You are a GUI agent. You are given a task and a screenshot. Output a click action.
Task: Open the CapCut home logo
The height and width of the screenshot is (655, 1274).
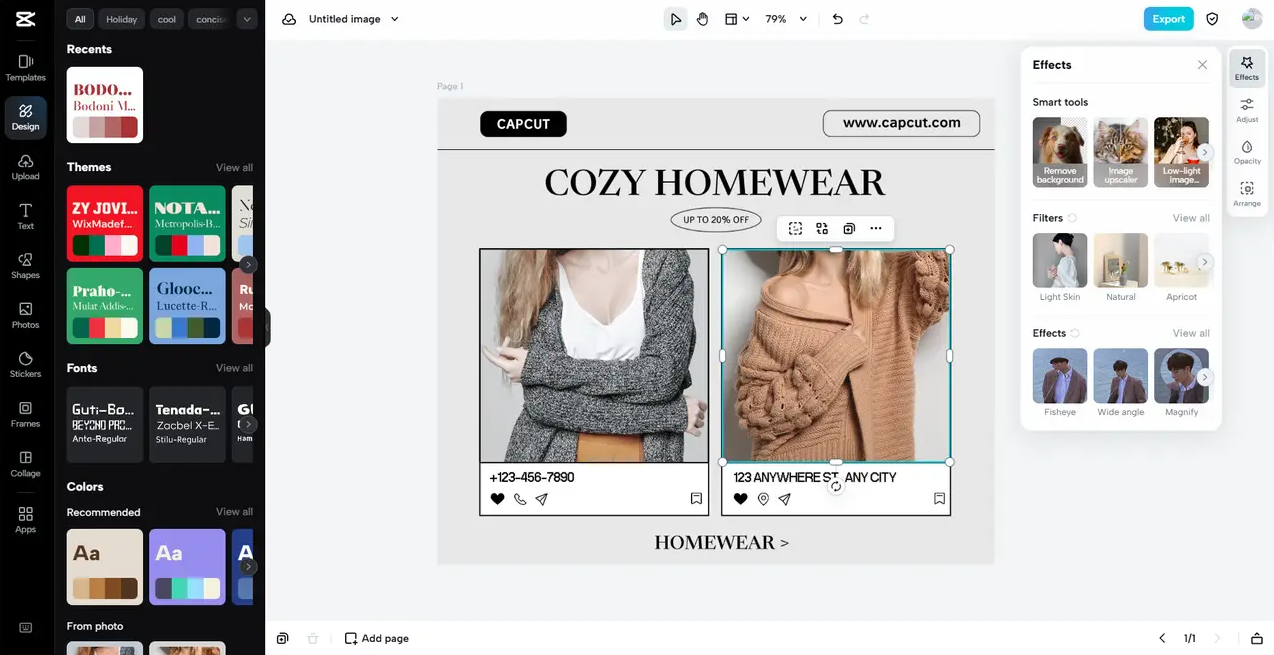(x=25, y=19)
